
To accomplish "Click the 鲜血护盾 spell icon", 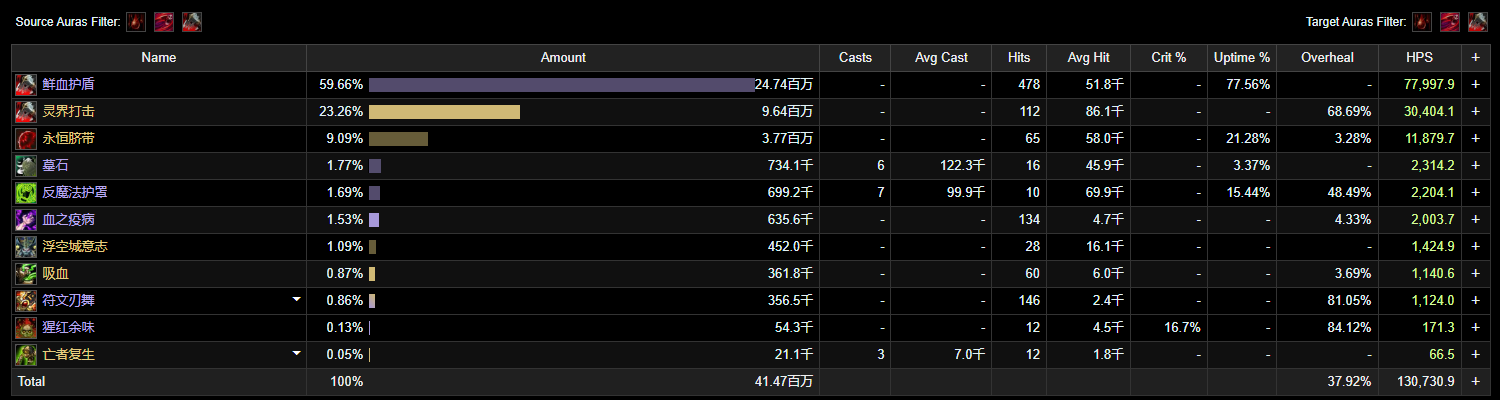I will pyautogui.click(x=26, y=85).
